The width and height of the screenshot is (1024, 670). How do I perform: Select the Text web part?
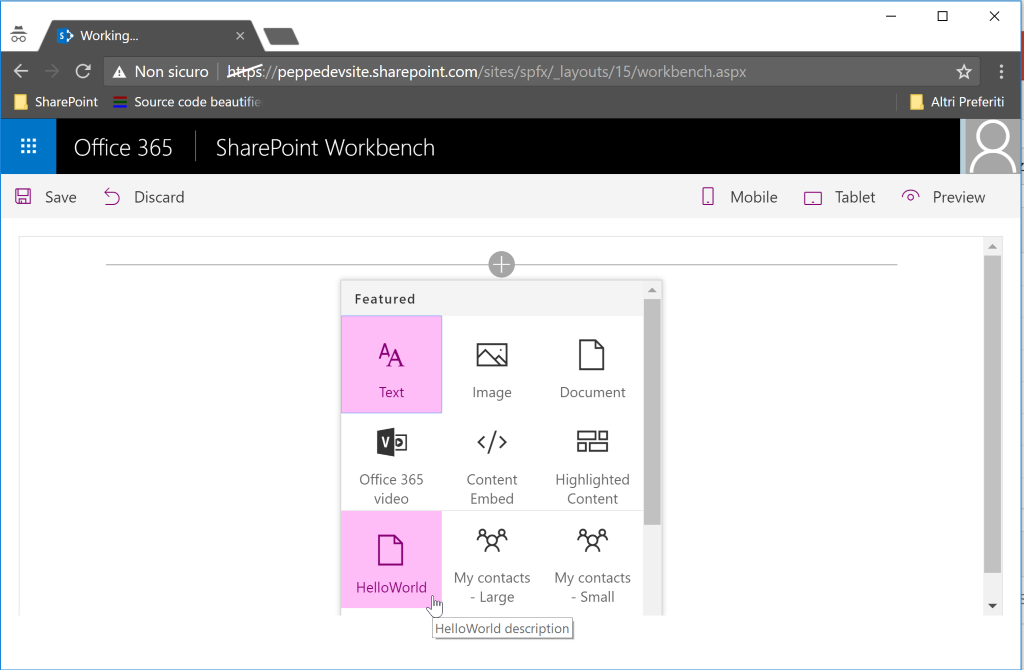click(x=391, y=364)
